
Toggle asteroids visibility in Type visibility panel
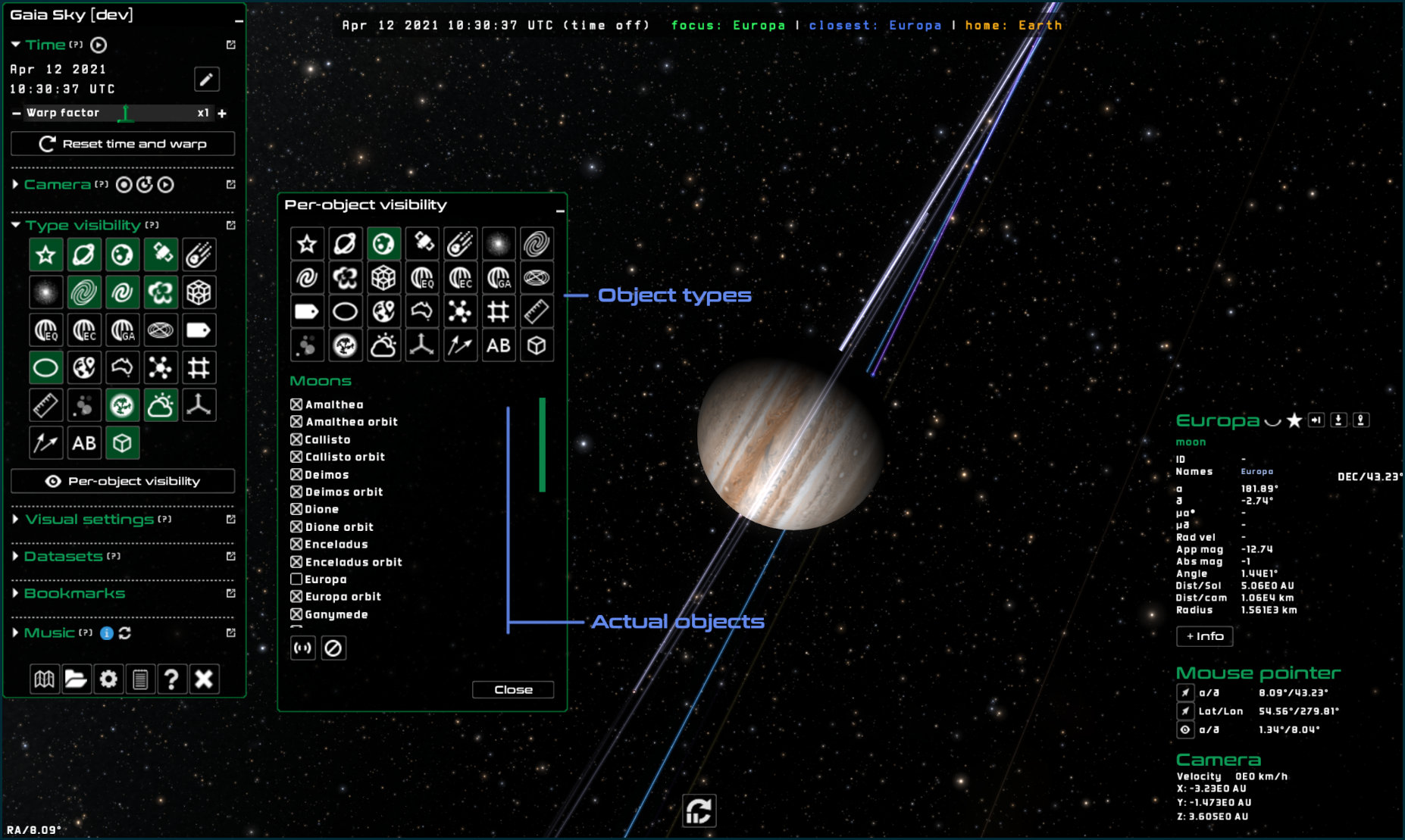pyautogui.click(x=199, y=254)
